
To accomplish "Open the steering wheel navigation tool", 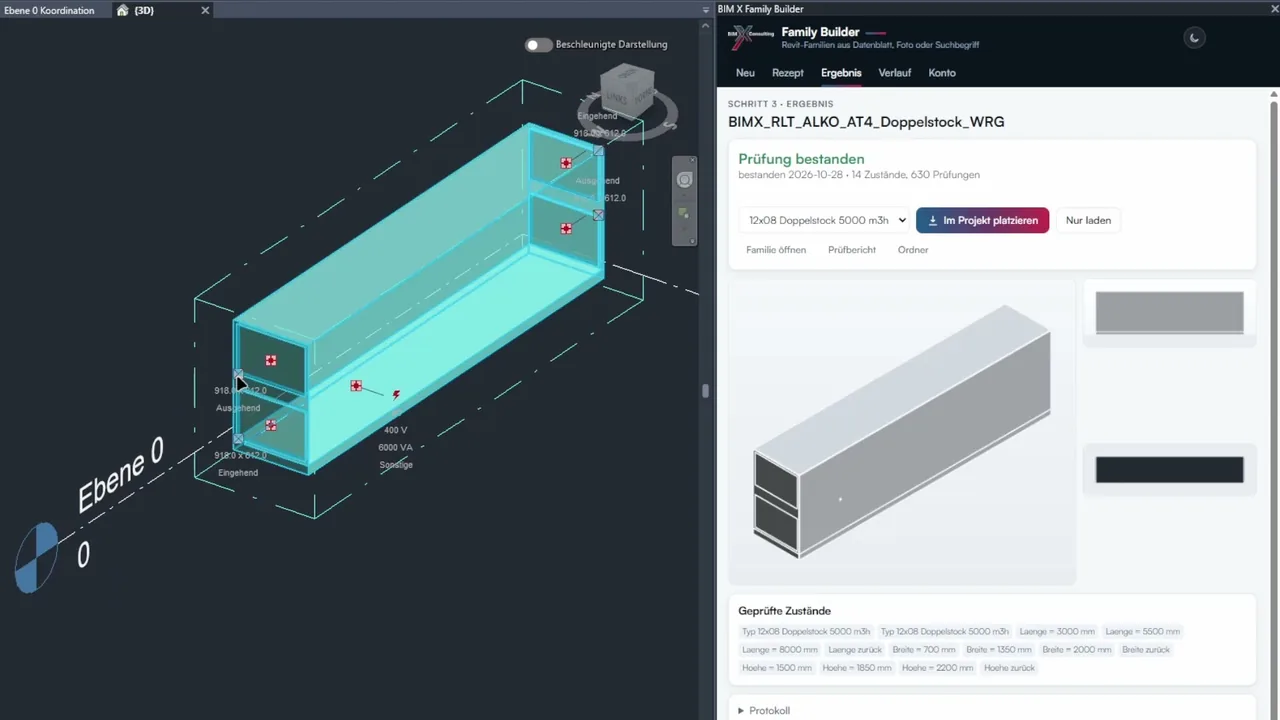I will [x=685, y=180].
